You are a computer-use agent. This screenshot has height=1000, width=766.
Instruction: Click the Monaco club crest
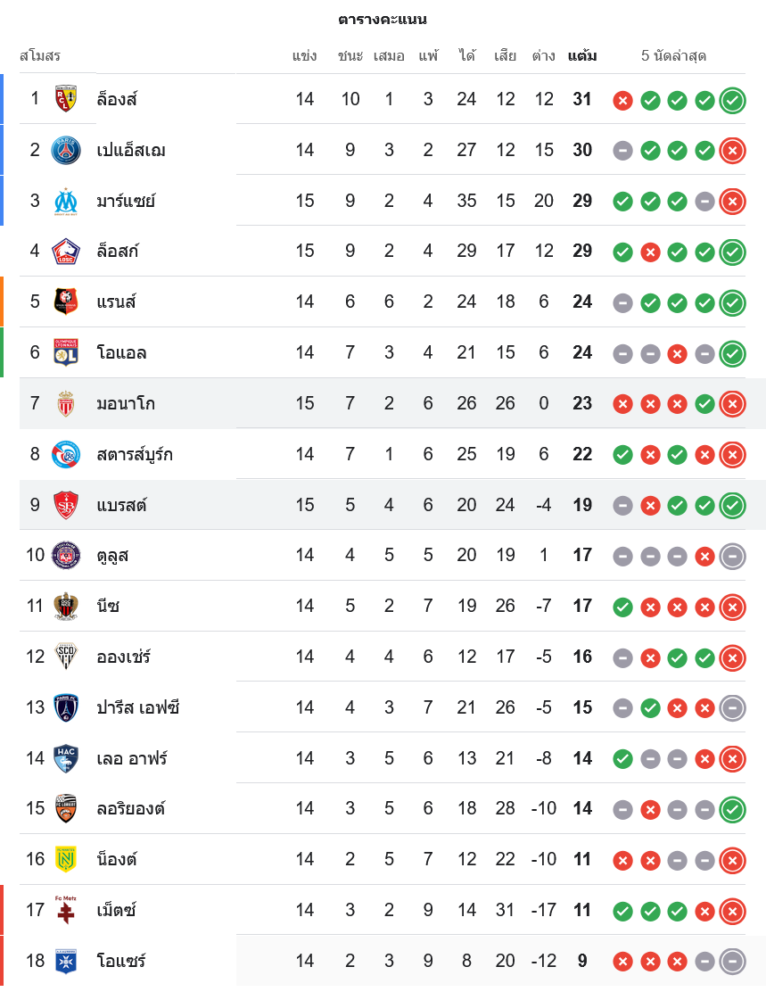point(66,404)
